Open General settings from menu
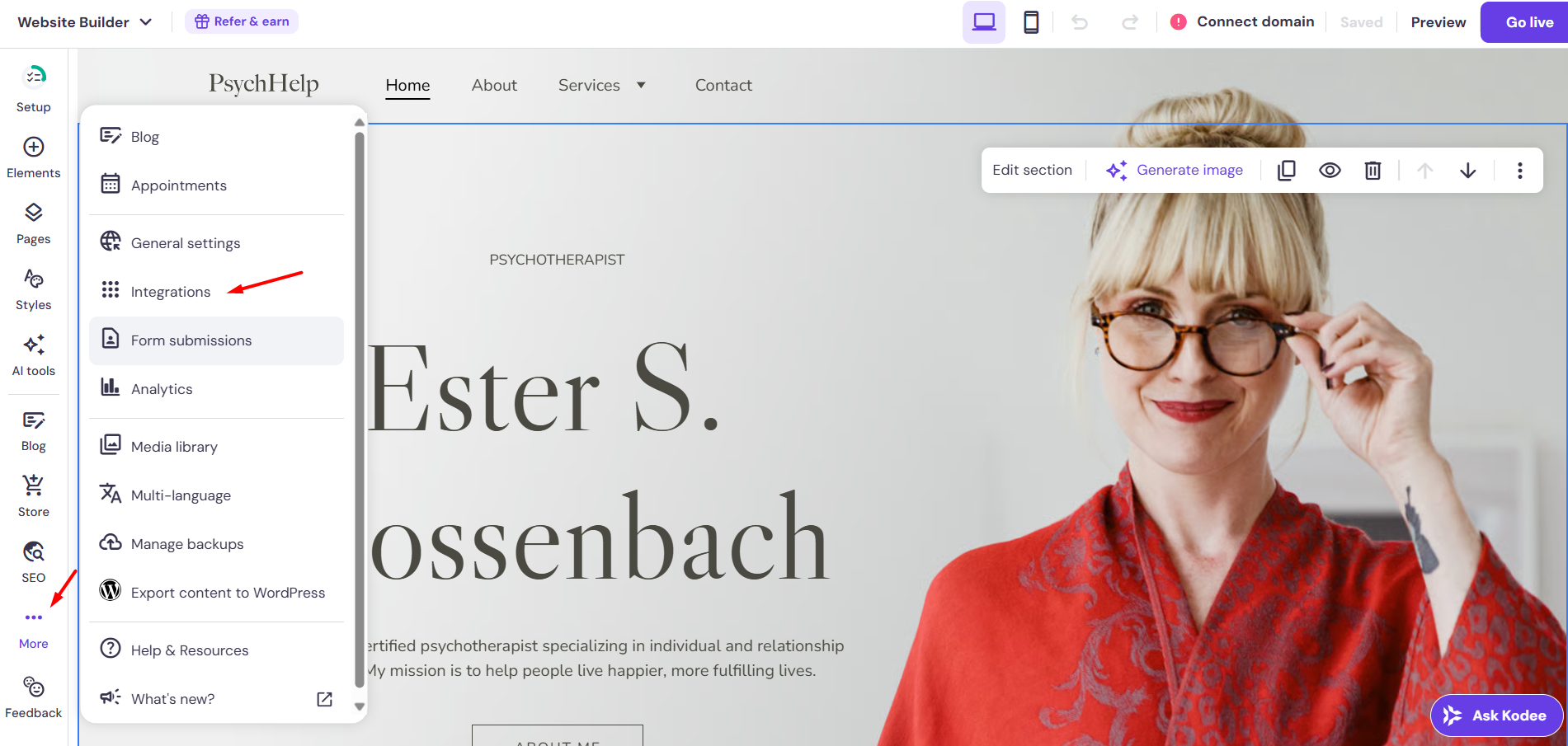The image size is (1568, 746). pos(216,243)
